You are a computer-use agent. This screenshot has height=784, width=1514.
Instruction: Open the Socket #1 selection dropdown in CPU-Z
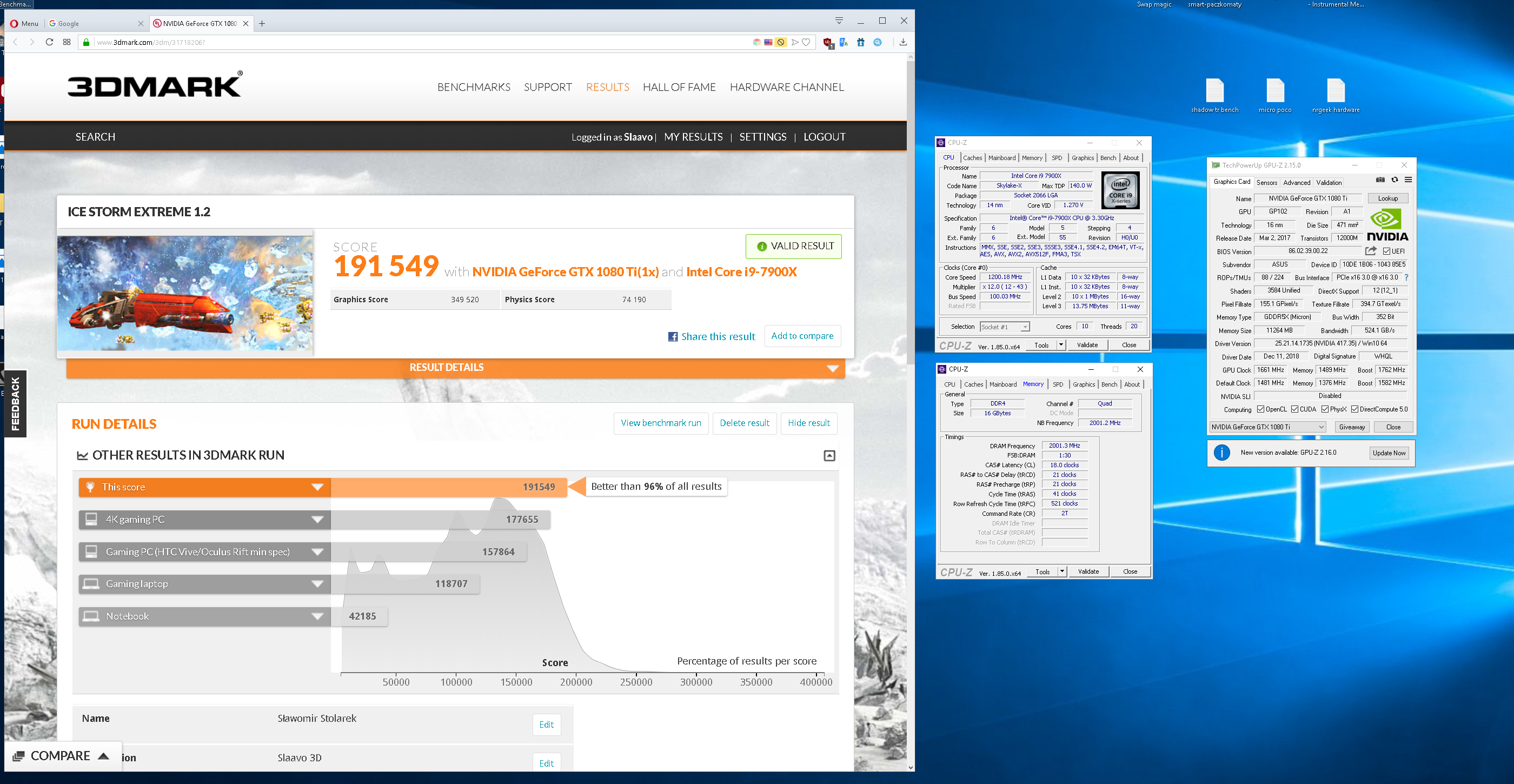coord(1005,327)
